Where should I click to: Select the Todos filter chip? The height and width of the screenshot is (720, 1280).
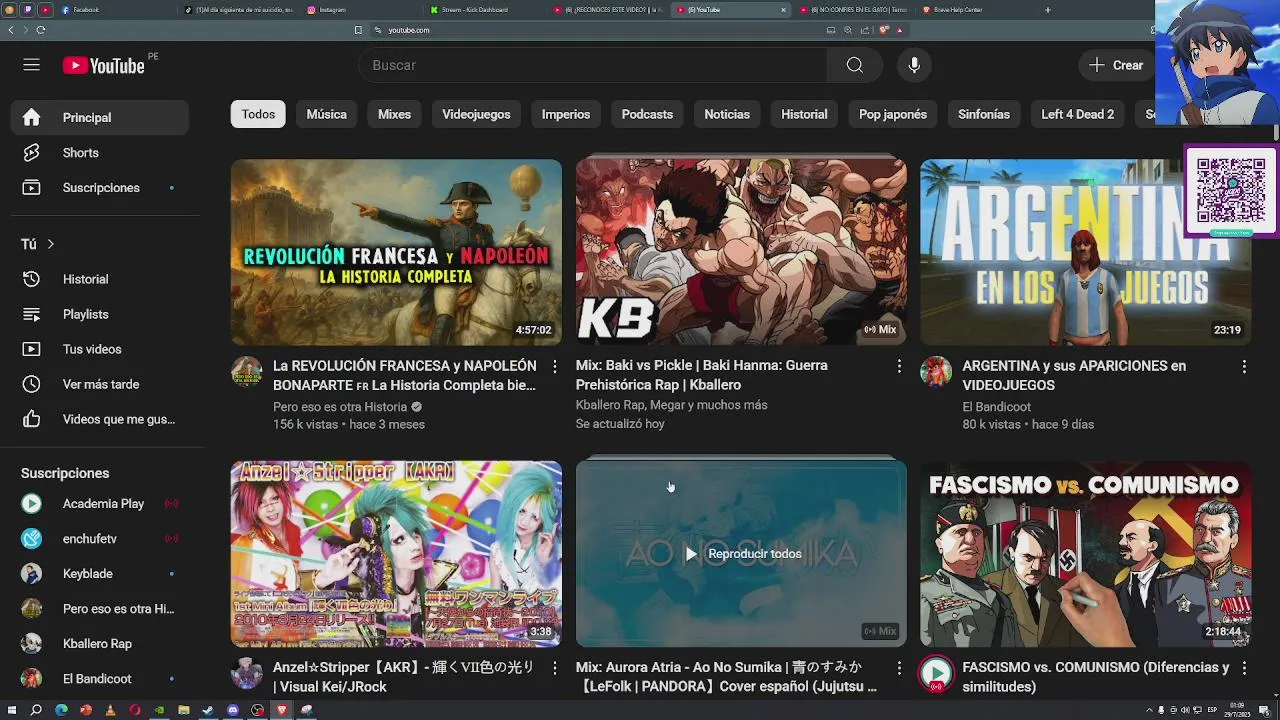point(258,114)
